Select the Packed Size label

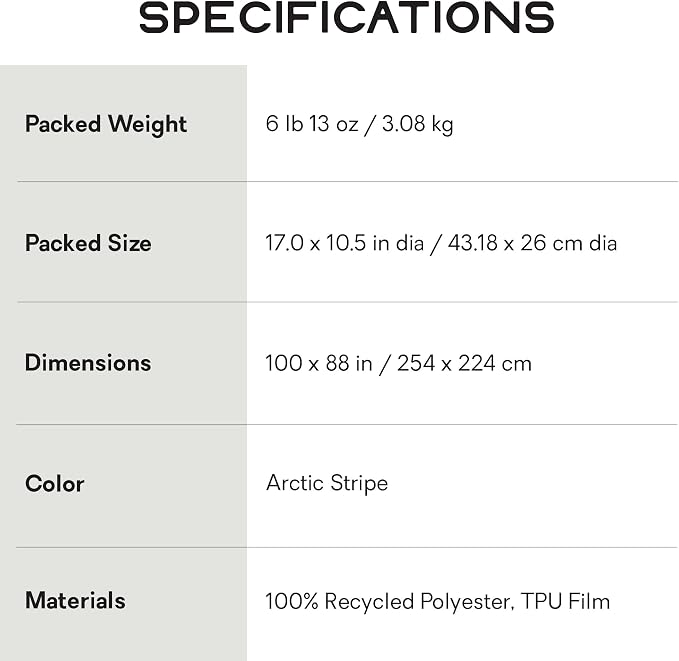(x=88, y=243)
